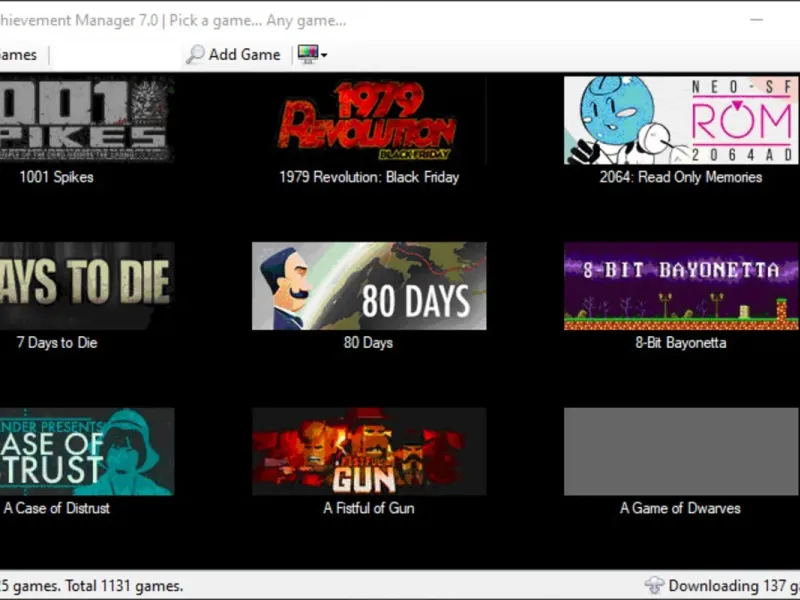Select the gray A Game of Dwarves placeholder

point(681,451)
